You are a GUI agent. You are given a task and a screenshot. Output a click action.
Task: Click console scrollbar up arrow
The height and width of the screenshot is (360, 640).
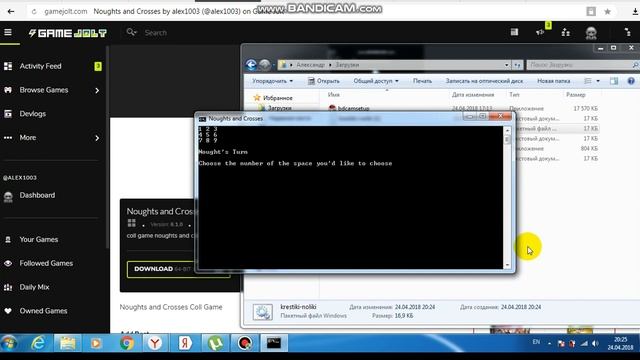coord(507,130)
